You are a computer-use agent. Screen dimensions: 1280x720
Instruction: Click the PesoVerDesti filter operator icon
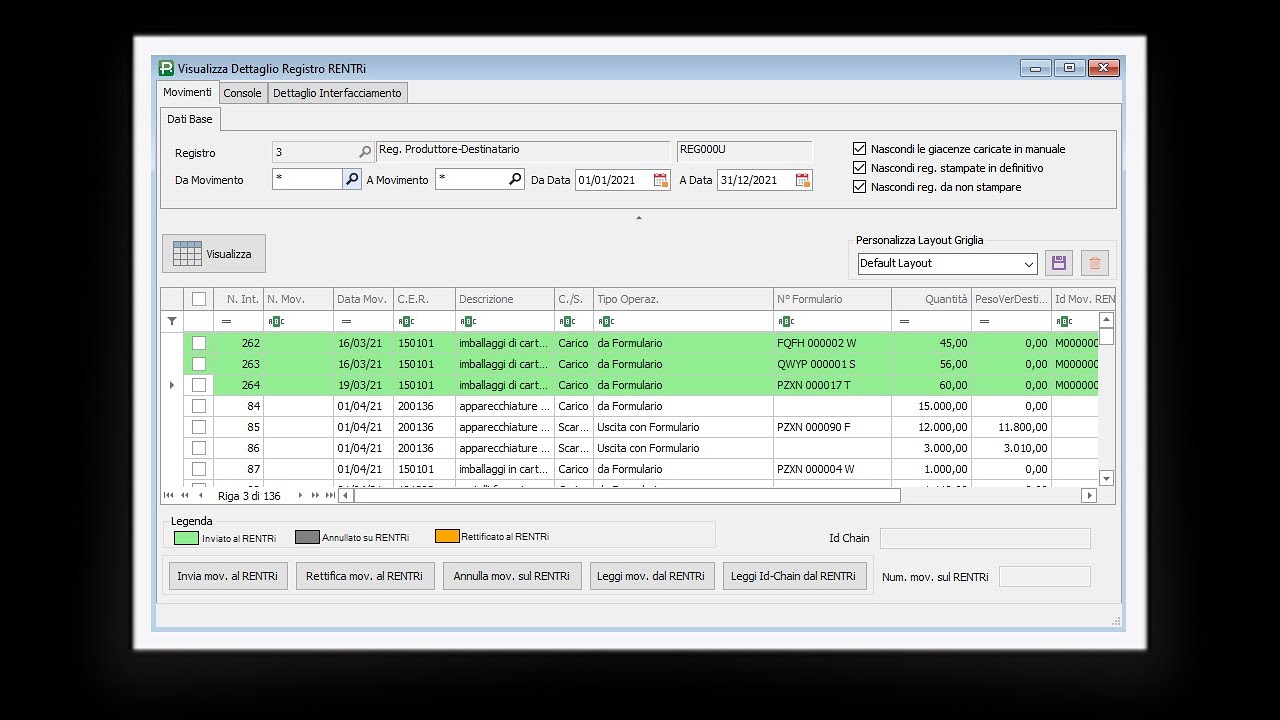click(984, 321)
